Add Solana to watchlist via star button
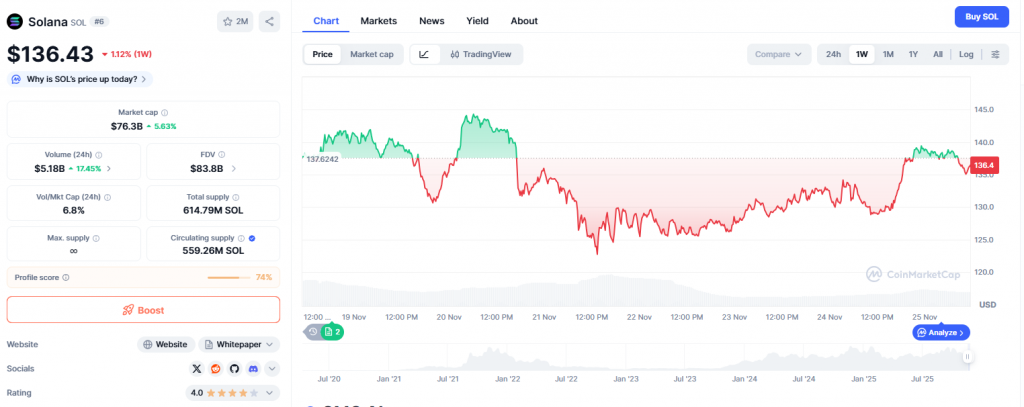Image resolution: width=1024 pixels, height=407 pixels. click(235, 21)
